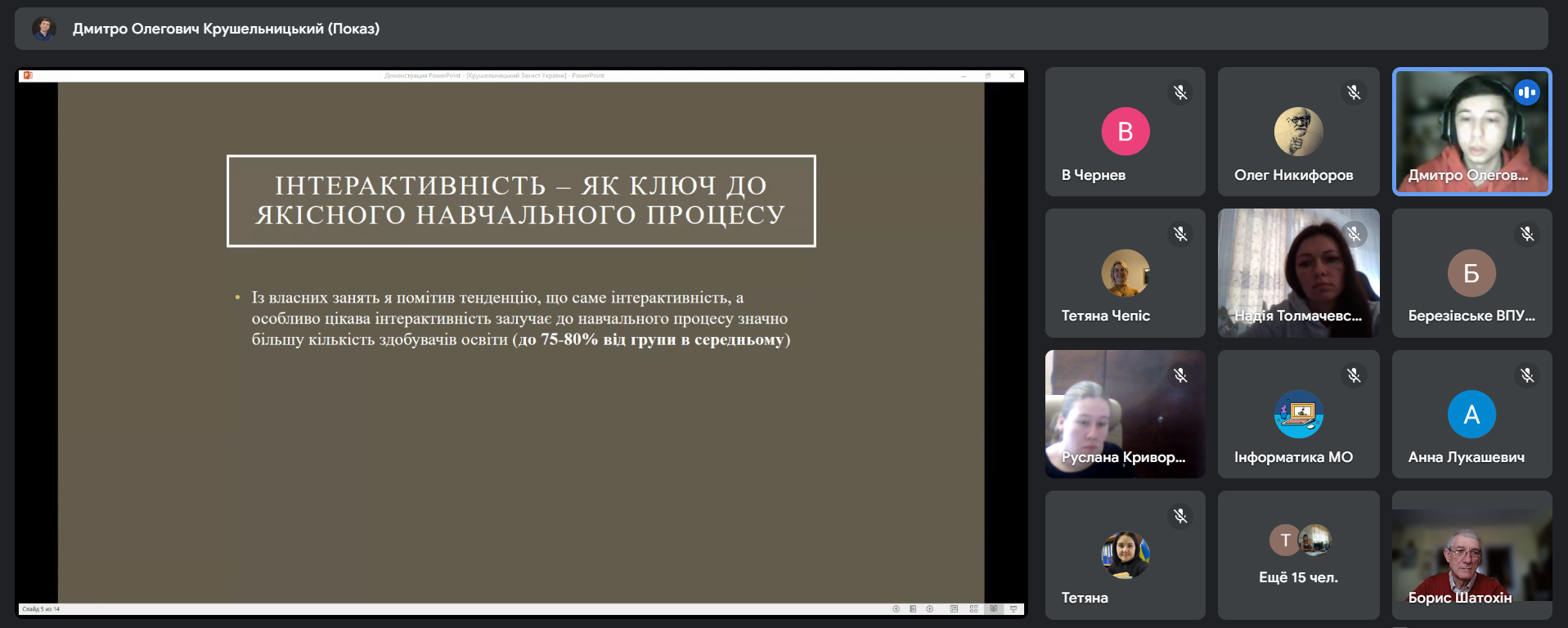Viewport: 1568px width, 628px height.
Task: Go to previous slide in PowerPoint status bar
Action: 896,609
